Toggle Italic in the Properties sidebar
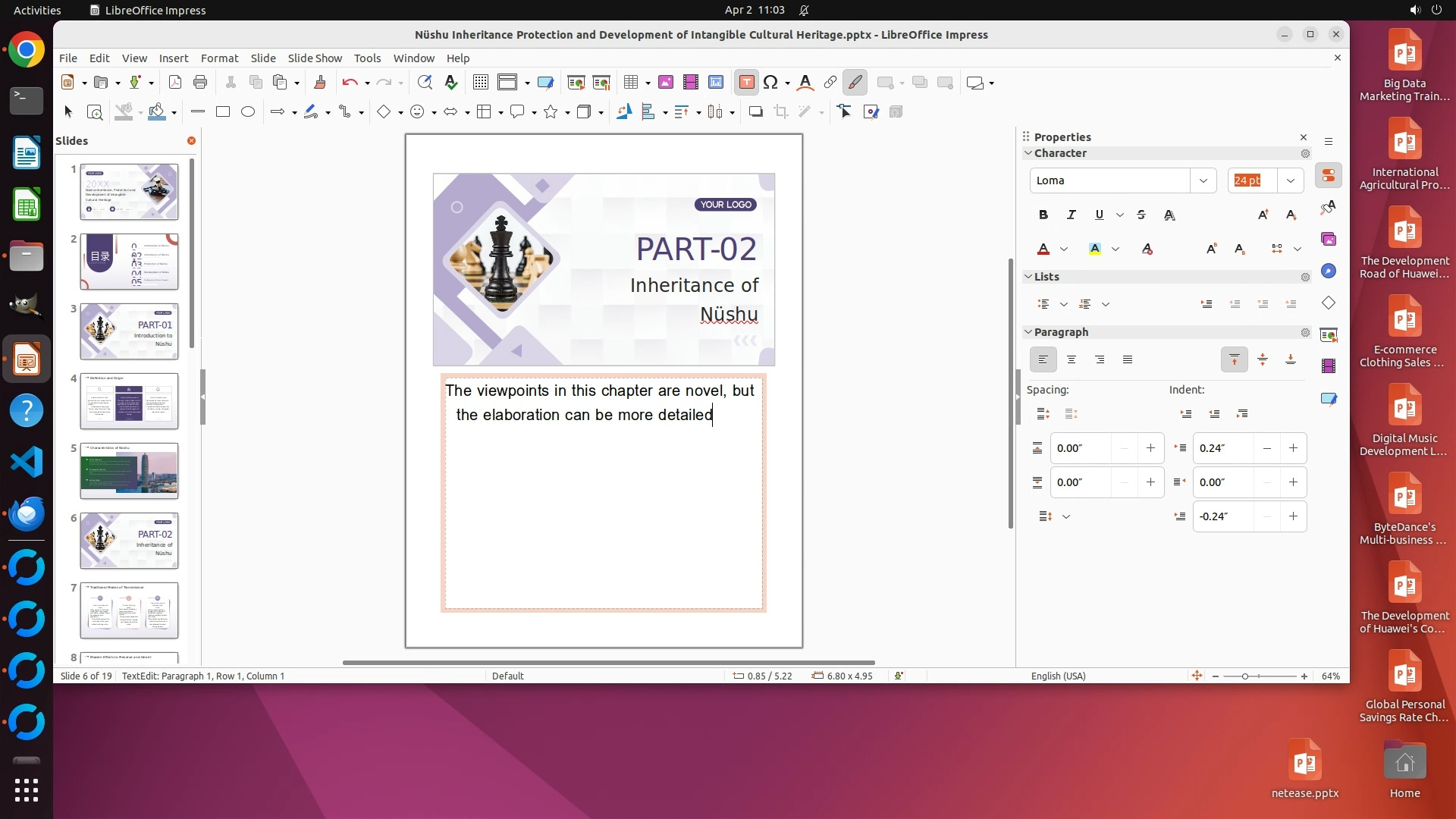This screenshot has height=819, width=1456. 1071,215
